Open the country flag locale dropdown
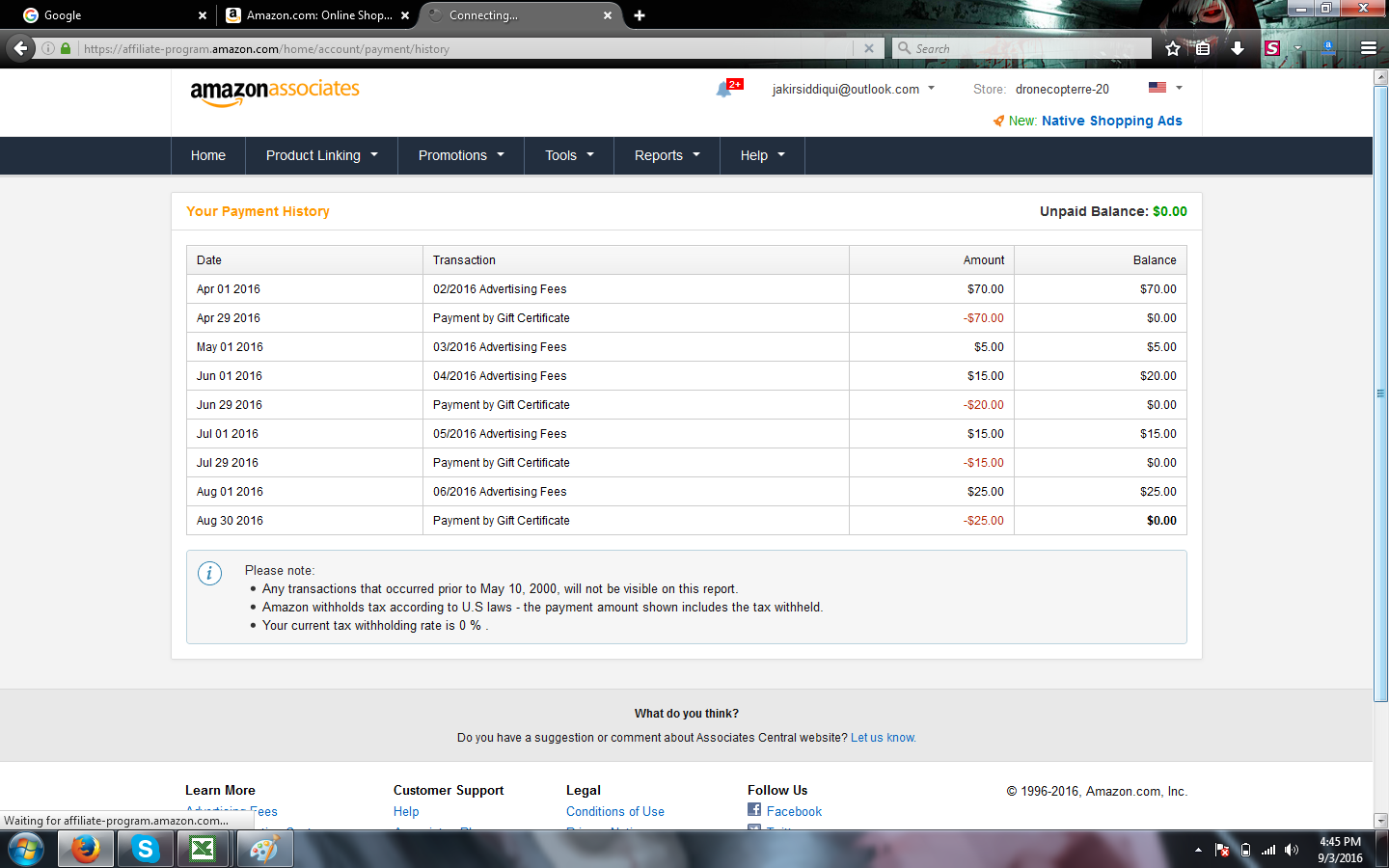Viewport: 1389px width, 868px height. [x=1165, y=88]
